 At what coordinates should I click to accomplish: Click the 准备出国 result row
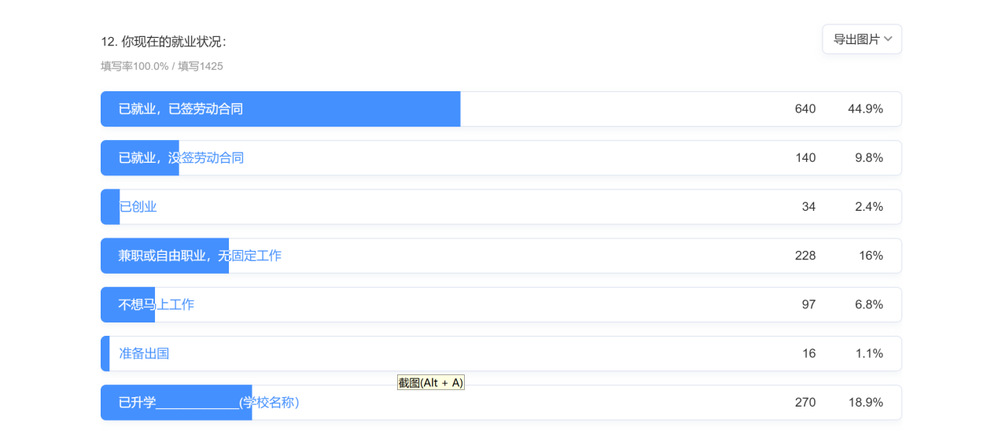[501, 353]
